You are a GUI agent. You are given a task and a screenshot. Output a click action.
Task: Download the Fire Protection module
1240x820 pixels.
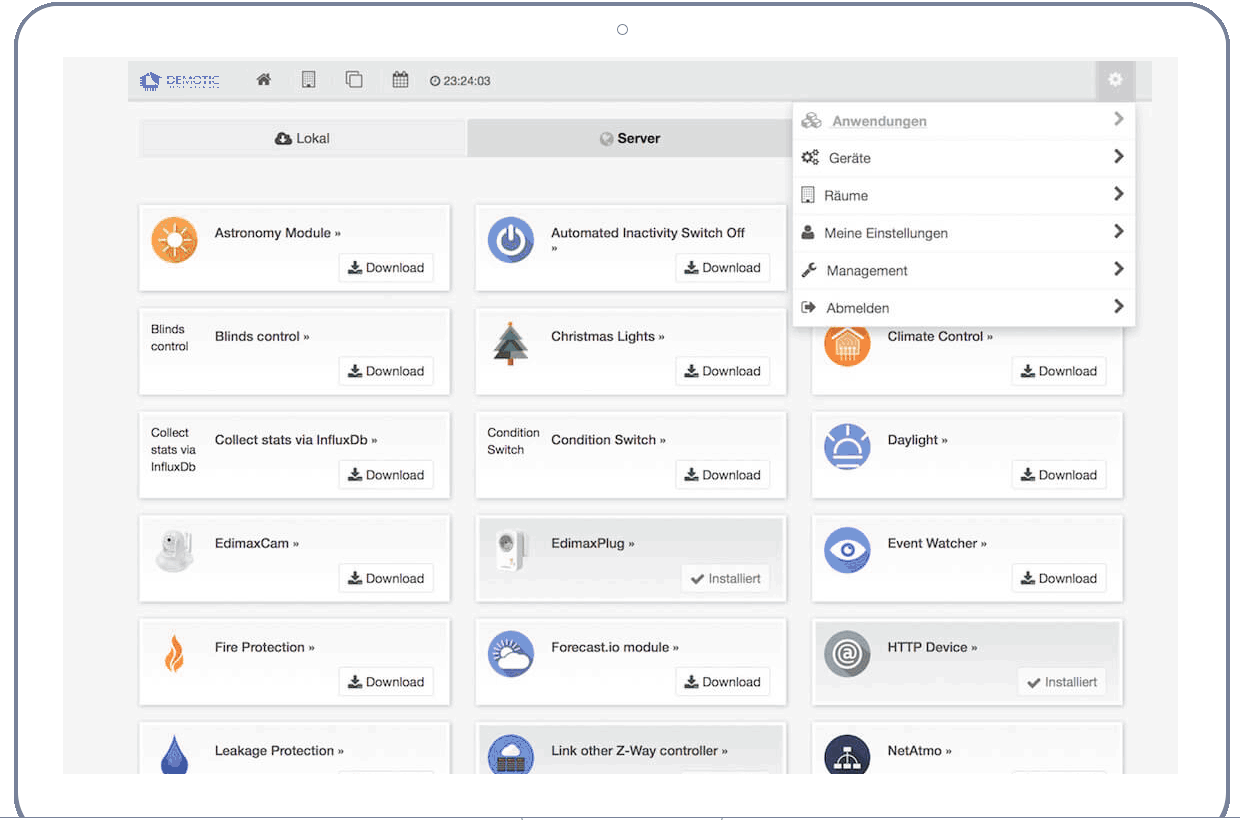386,682
